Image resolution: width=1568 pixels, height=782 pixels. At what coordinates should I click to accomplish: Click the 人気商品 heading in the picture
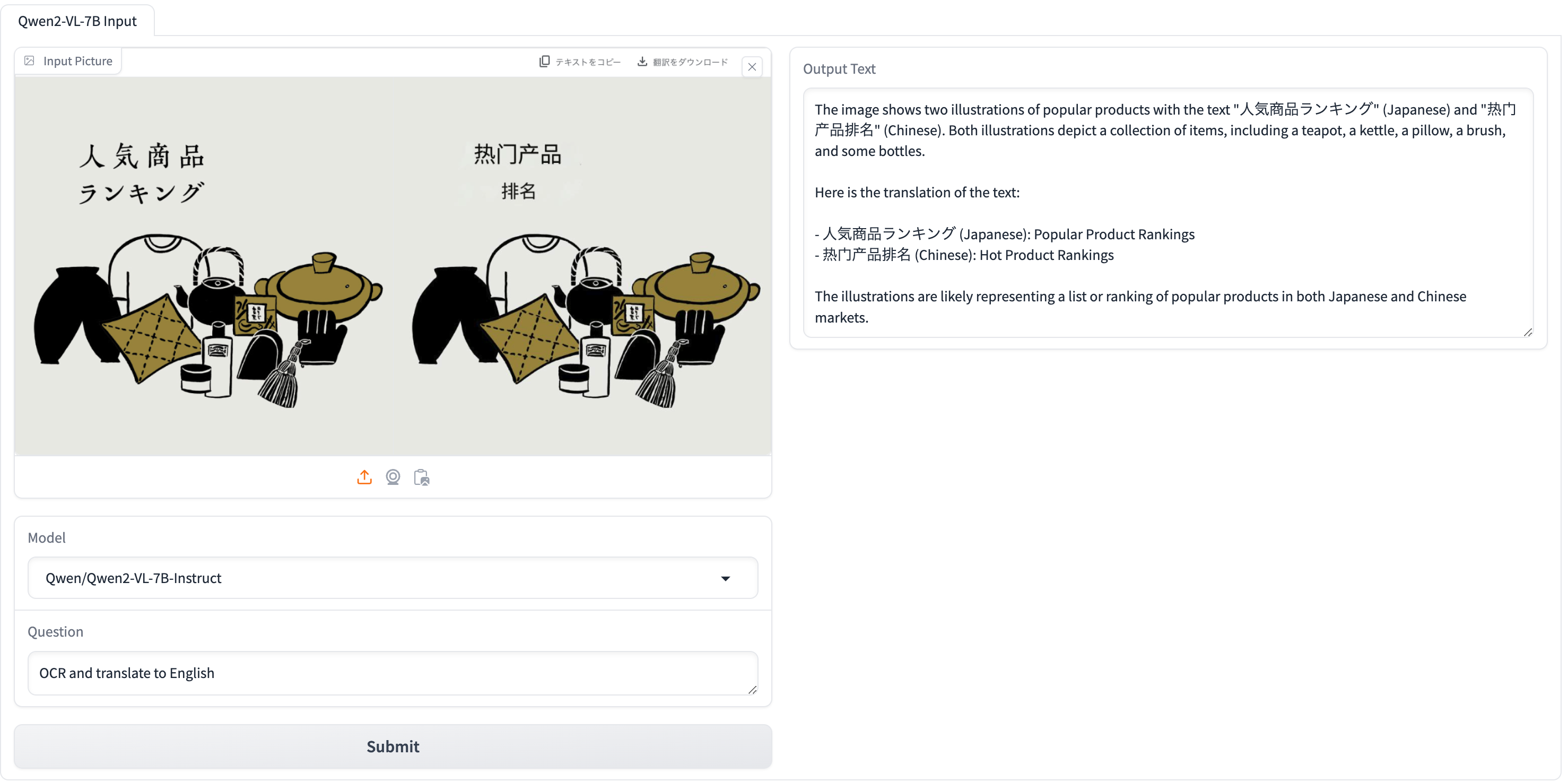141,157
